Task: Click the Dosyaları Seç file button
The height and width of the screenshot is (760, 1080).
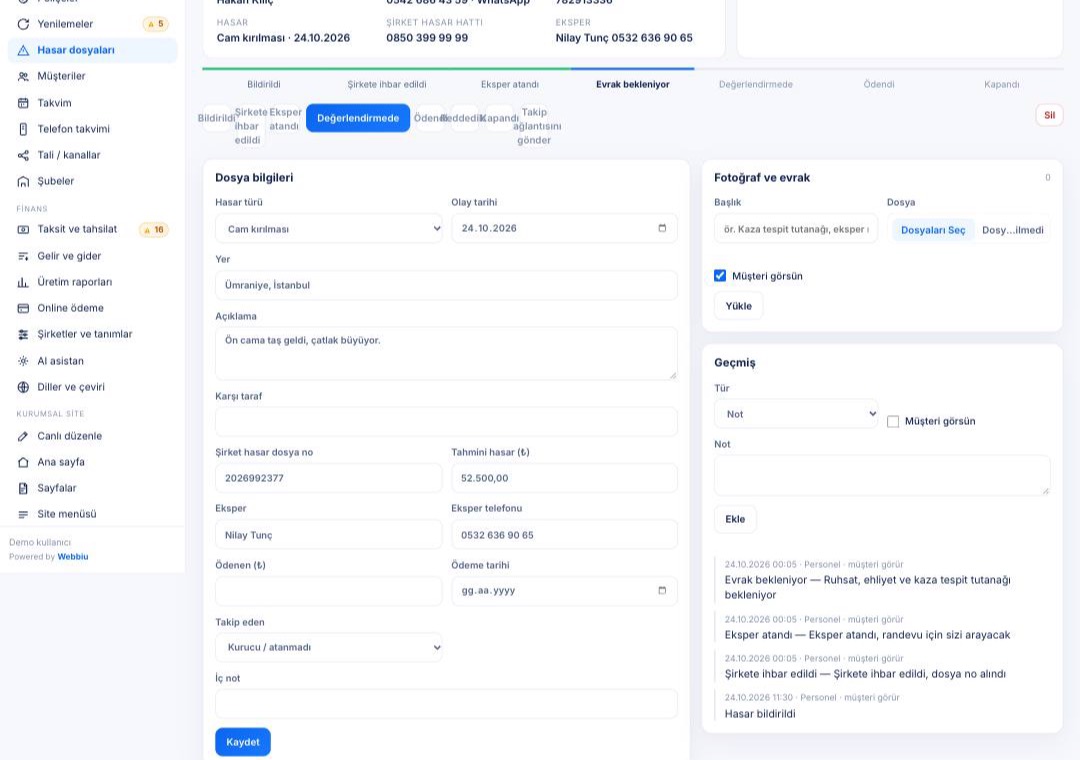Action: (x=933, y=230)
